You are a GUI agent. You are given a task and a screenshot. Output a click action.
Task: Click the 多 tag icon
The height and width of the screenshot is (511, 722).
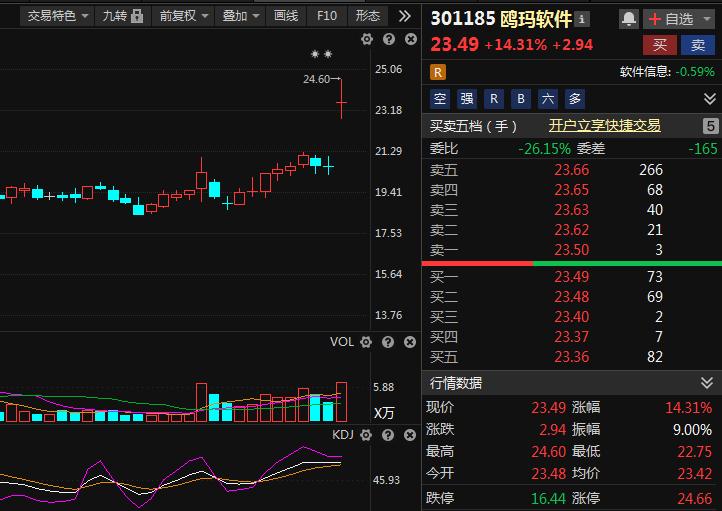575,99
